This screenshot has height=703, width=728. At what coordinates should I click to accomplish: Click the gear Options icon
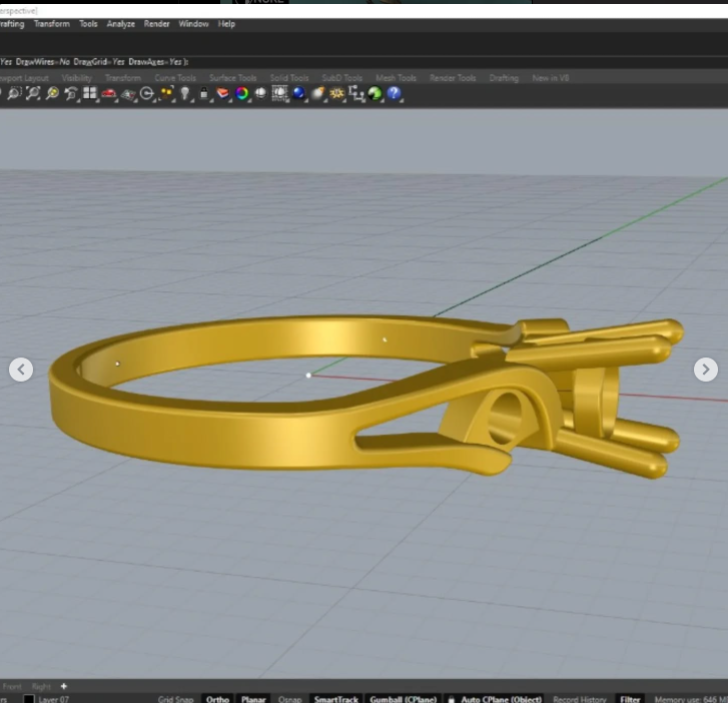(x=337, y=93)
